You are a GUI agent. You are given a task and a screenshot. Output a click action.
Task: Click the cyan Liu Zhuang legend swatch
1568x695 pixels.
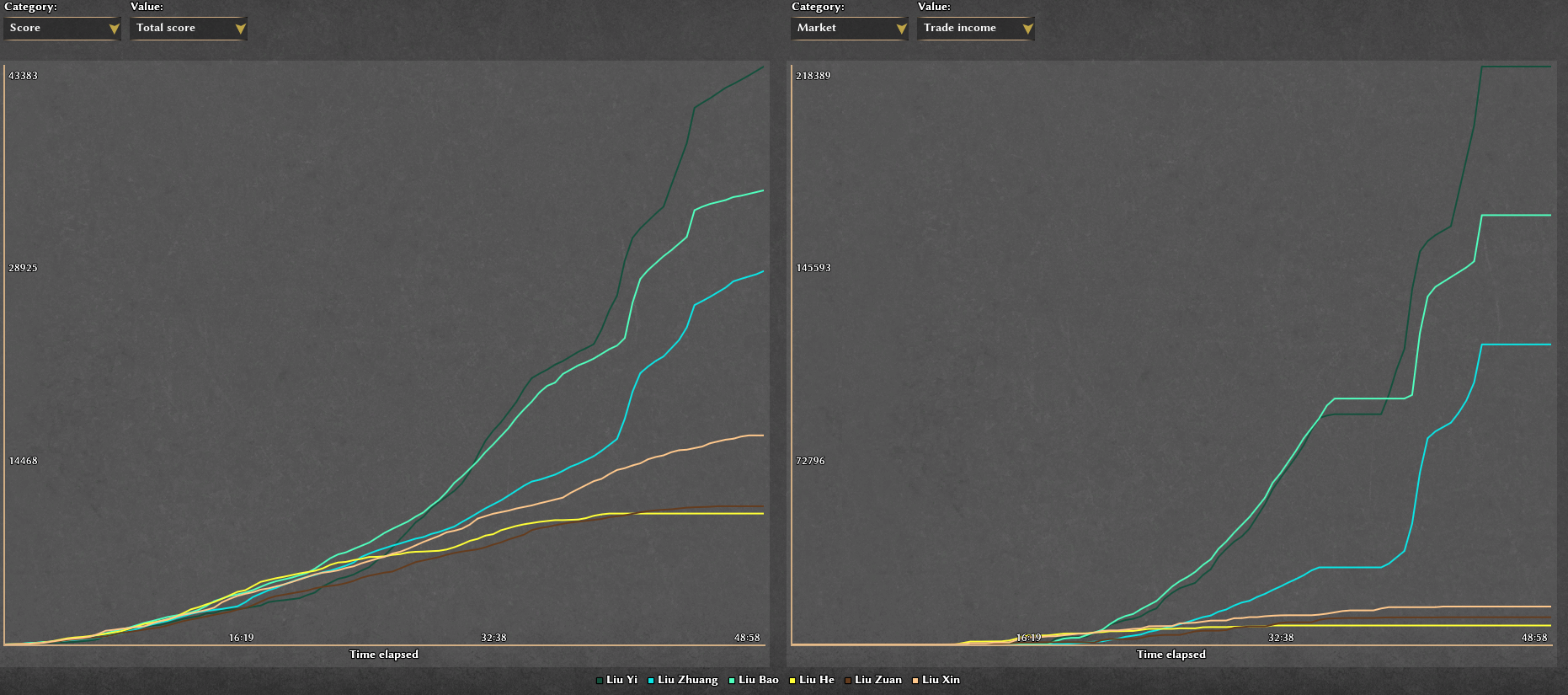point(651,681)
